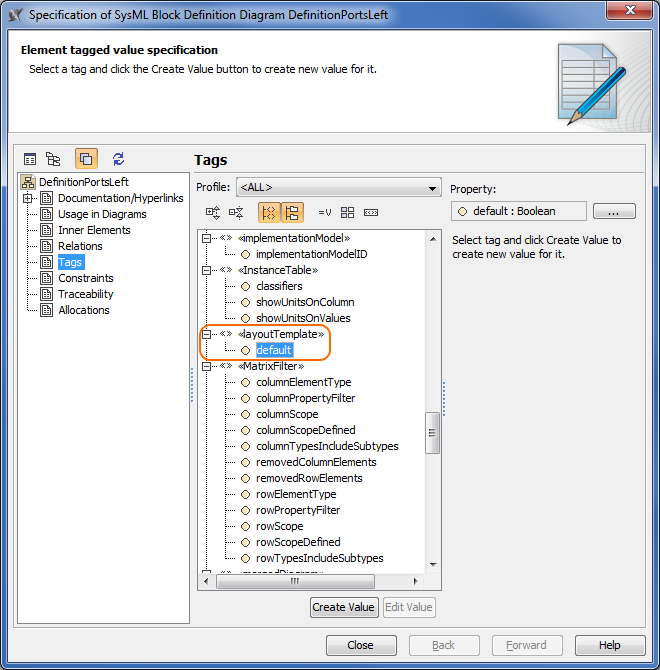Expand the Documentation/Hyperlinks tree node

[28, 198]
